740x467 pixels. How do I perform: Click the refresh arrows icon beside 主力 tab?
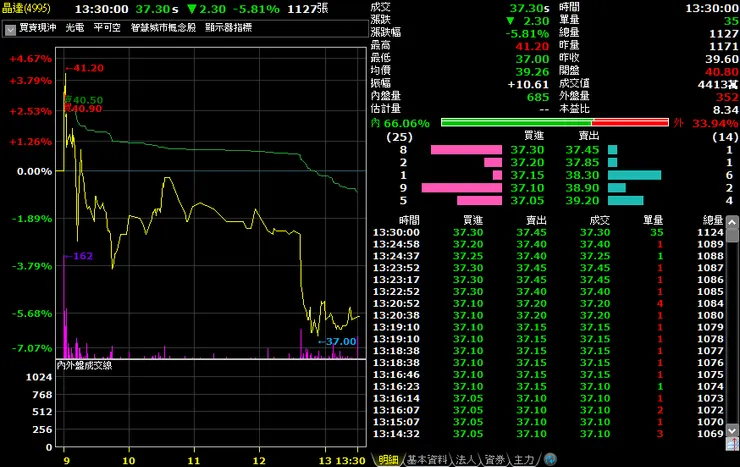(x=550, y=459)
